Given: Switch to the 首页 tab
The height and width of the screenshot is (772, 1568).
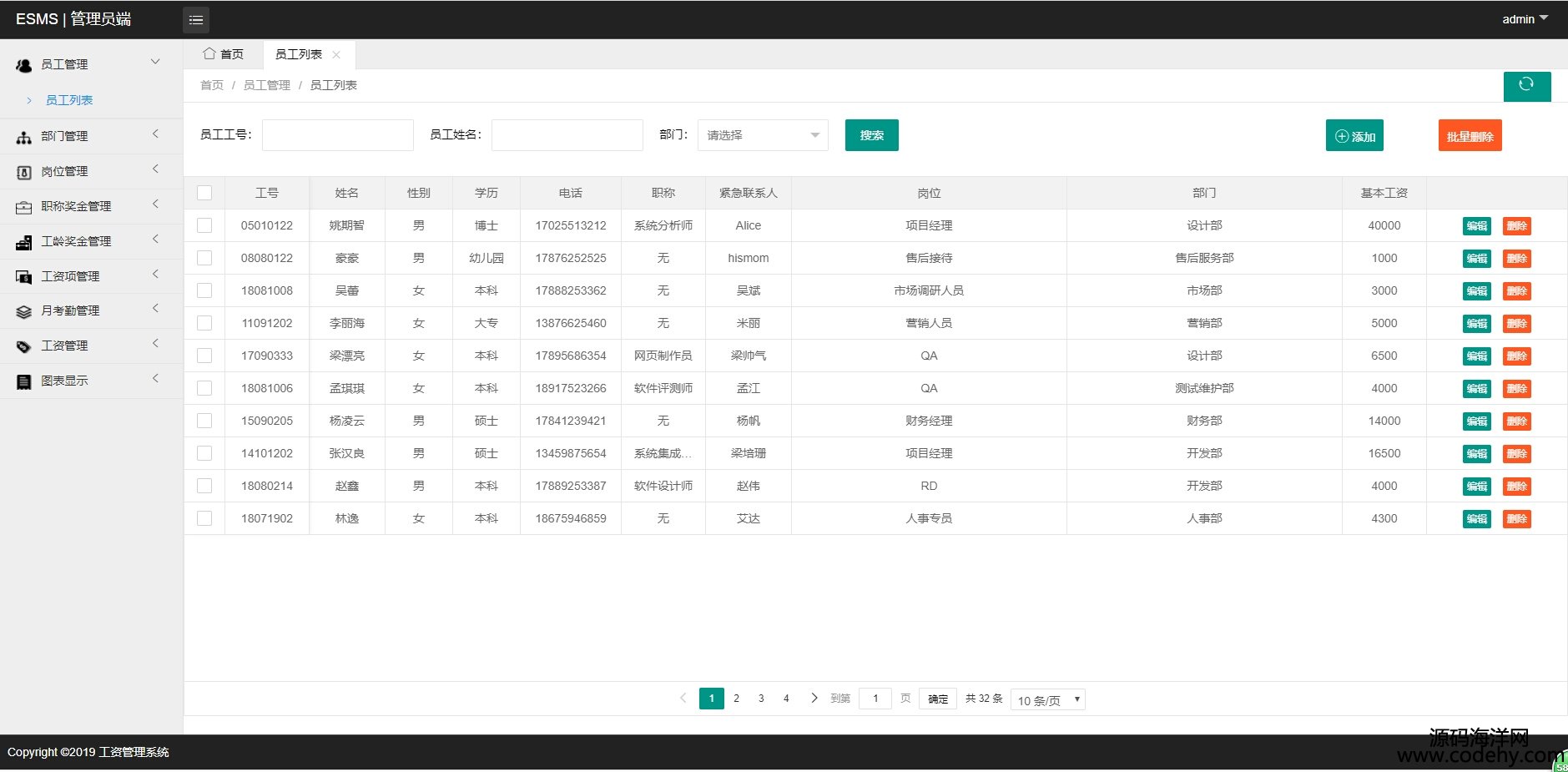Looking at the screenshot, I should coord(224,54).
